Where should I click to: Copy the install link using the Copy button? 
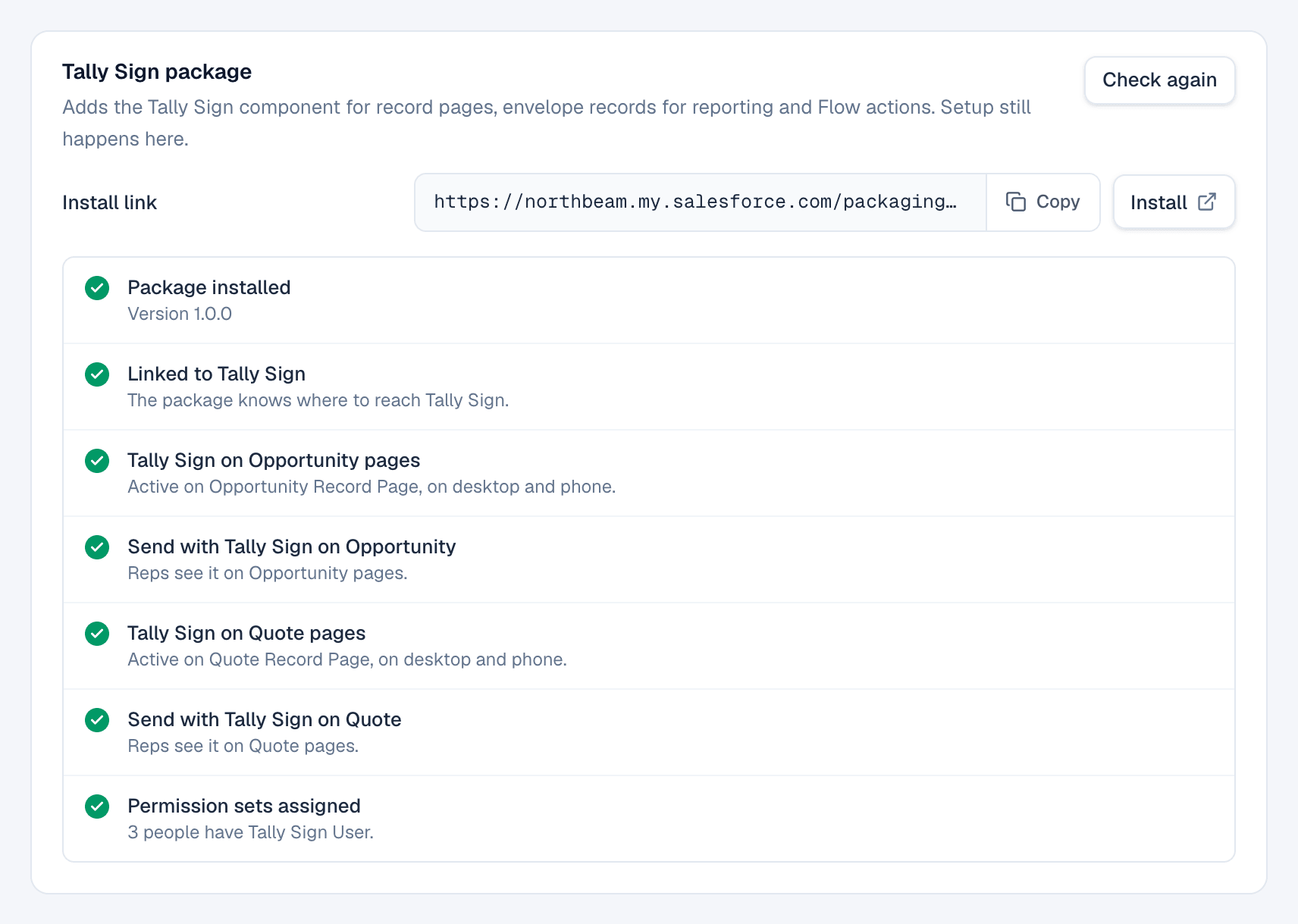click(x=1043, y=202)
